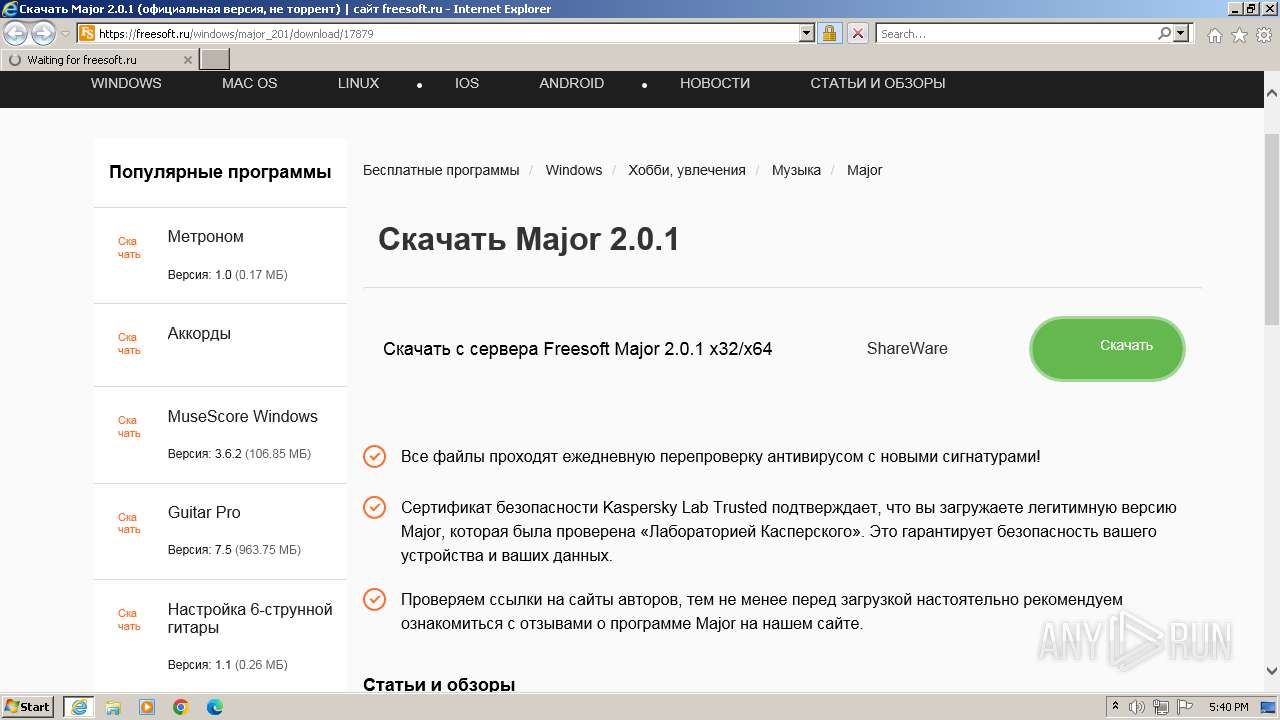Open the ANDROID site menu
The height and width of the screenshot is (720, 1280).
point(571,83)
